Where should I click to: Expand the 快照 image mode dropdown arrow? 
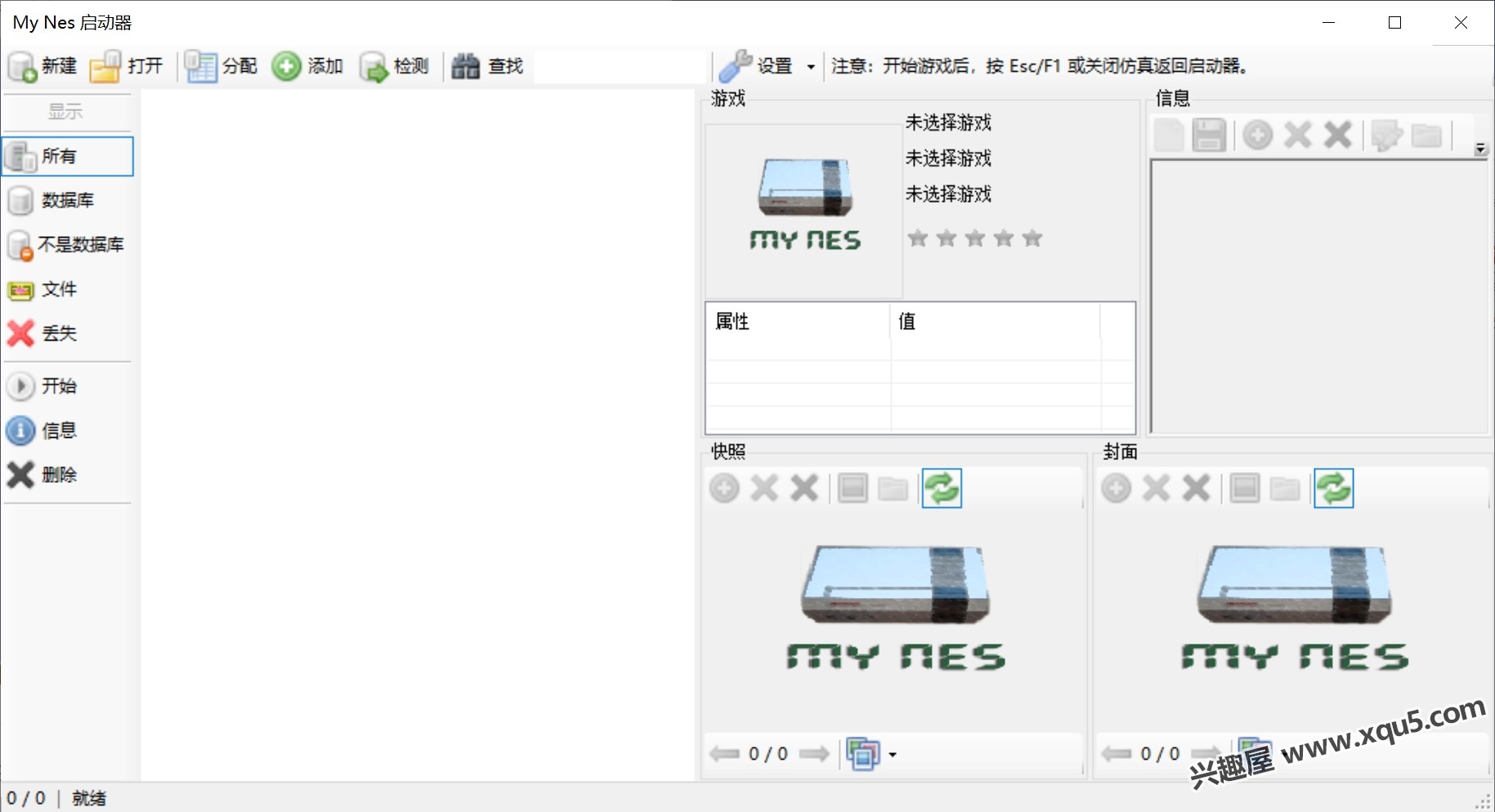893,755
